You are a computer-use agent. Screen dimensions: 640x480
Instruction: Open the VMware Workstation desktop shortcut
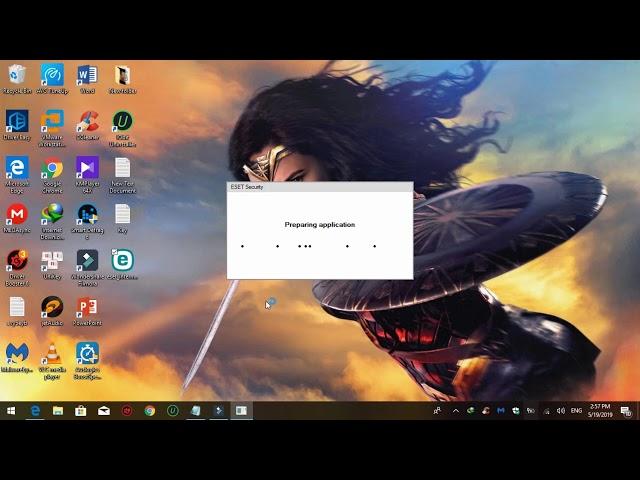point(52,128)
